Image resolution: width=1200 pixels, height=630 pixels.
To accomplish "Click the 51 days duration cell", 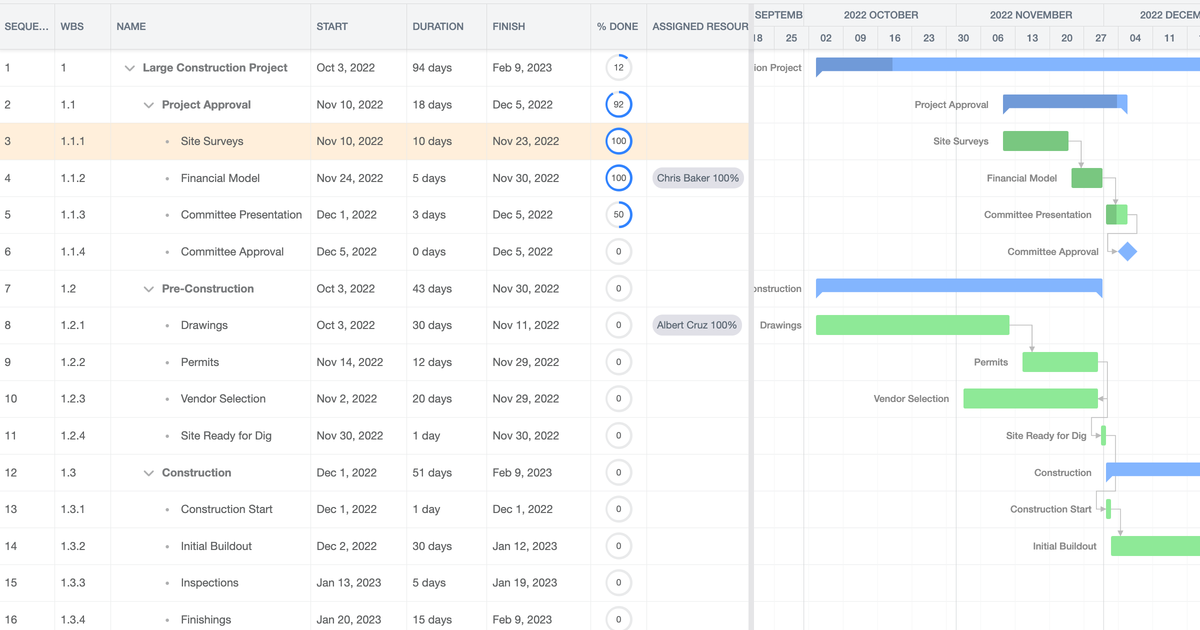I will point(447,473).
